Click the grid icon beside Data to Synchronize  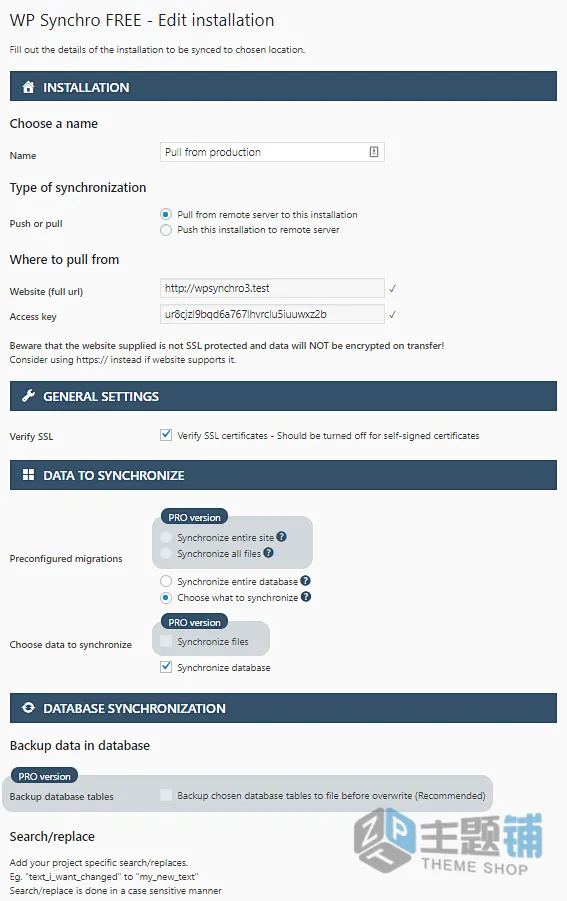pos(28,475)
